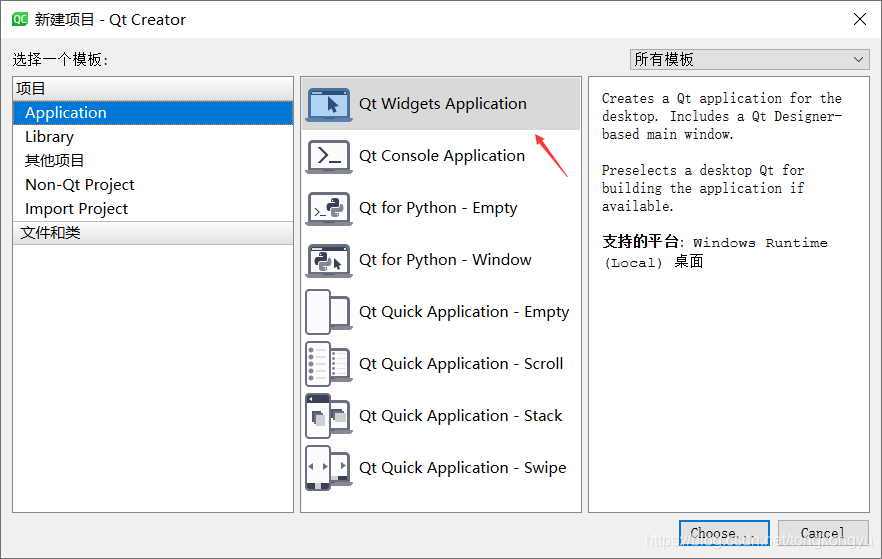882x559 pixels.
Task: Click the Qt Quick Application Stack icon
Action: click(x=329, y=416)
